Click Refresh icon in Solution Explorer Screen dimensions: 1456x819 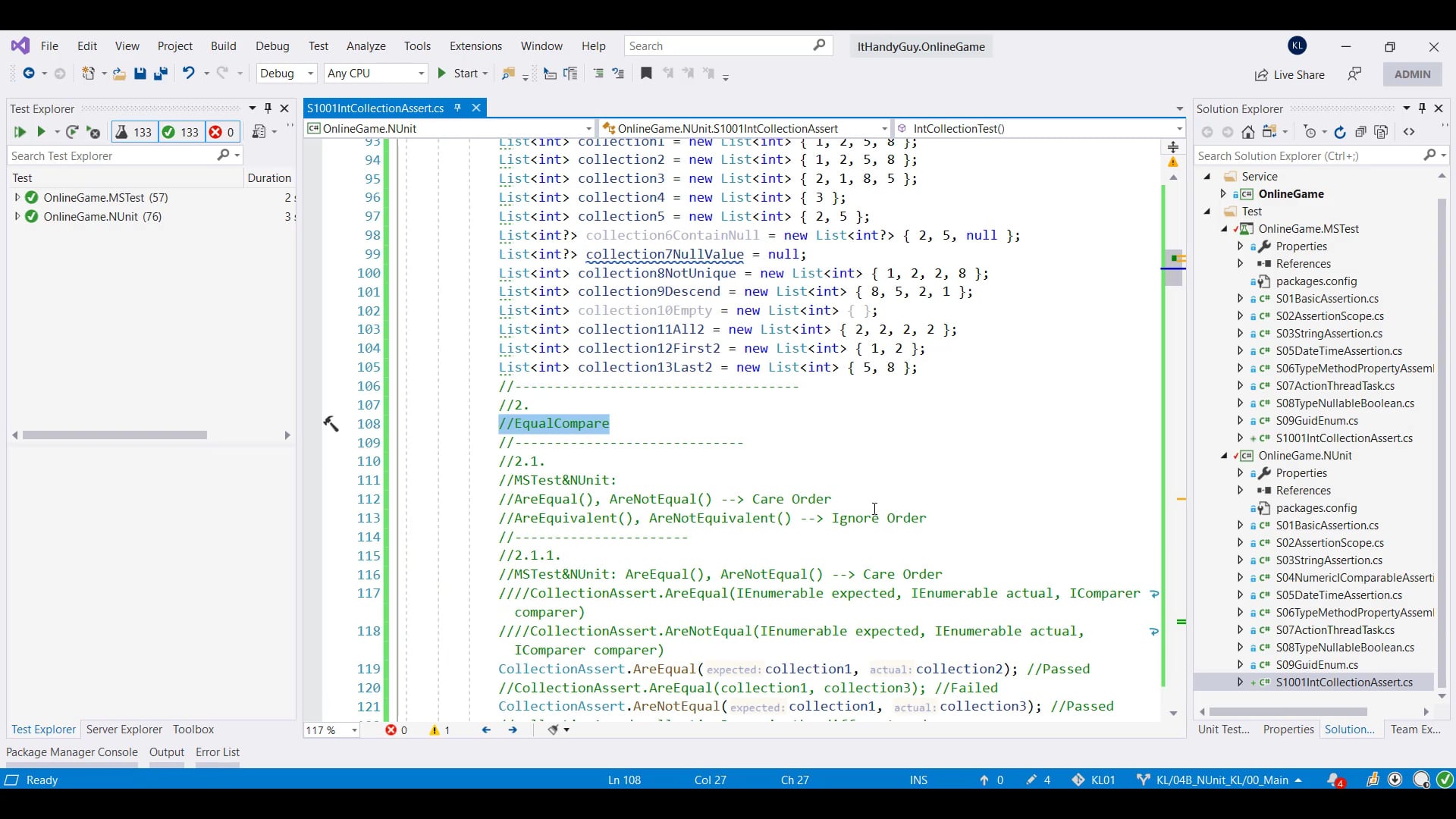(1340, 132)
